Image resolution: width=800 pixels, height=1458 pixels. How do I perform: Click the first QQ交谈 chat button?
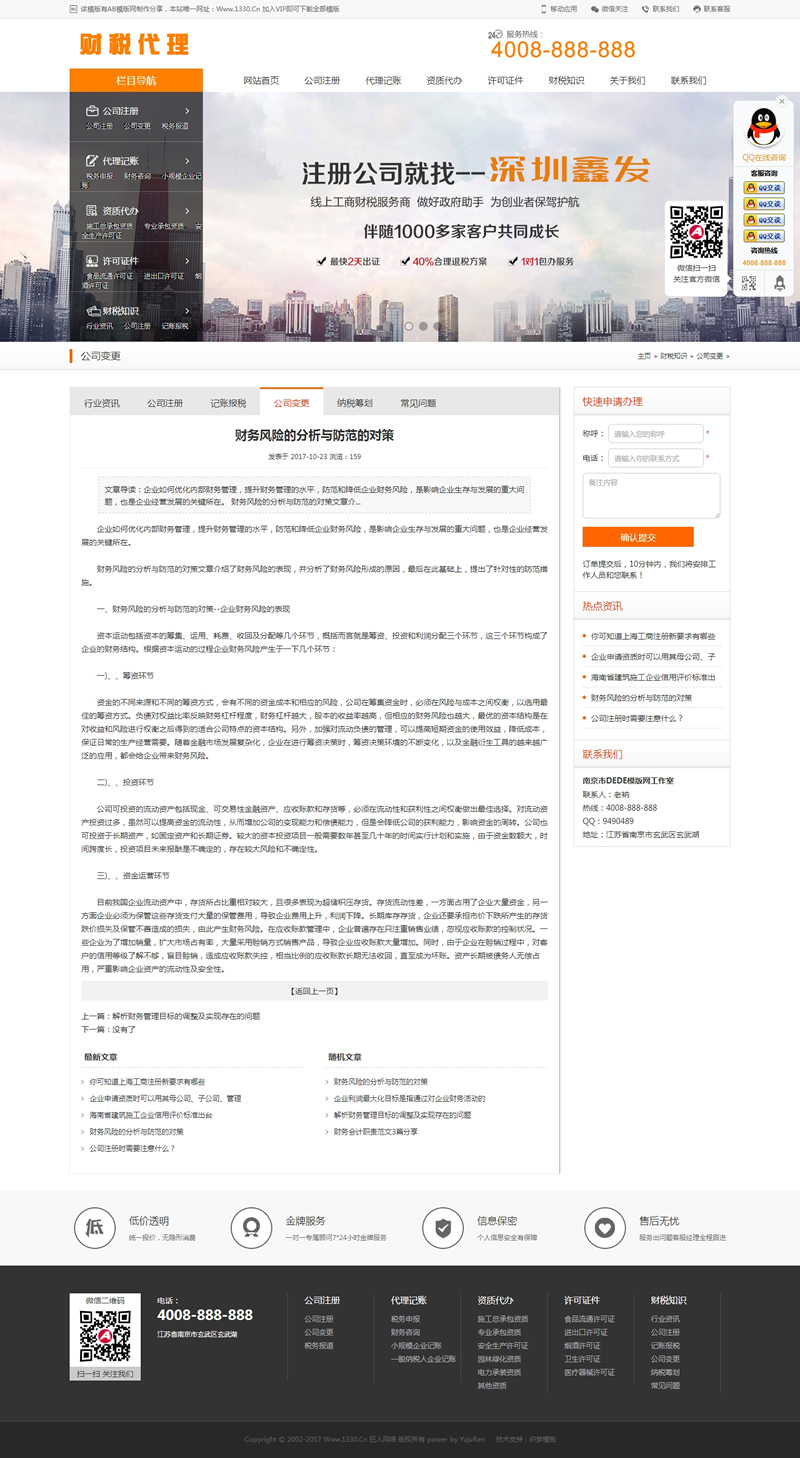click(764, 187)
